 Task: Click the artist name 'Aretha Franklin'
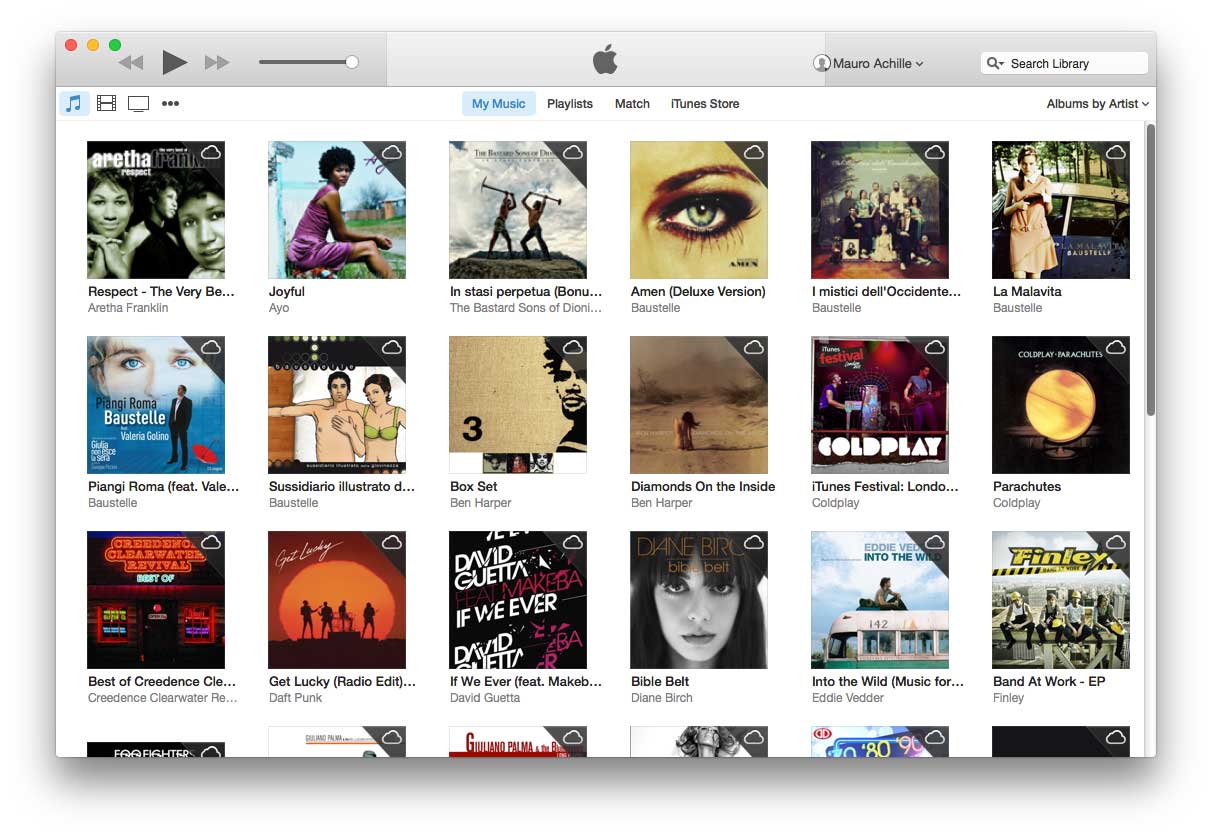coord(128,308)
